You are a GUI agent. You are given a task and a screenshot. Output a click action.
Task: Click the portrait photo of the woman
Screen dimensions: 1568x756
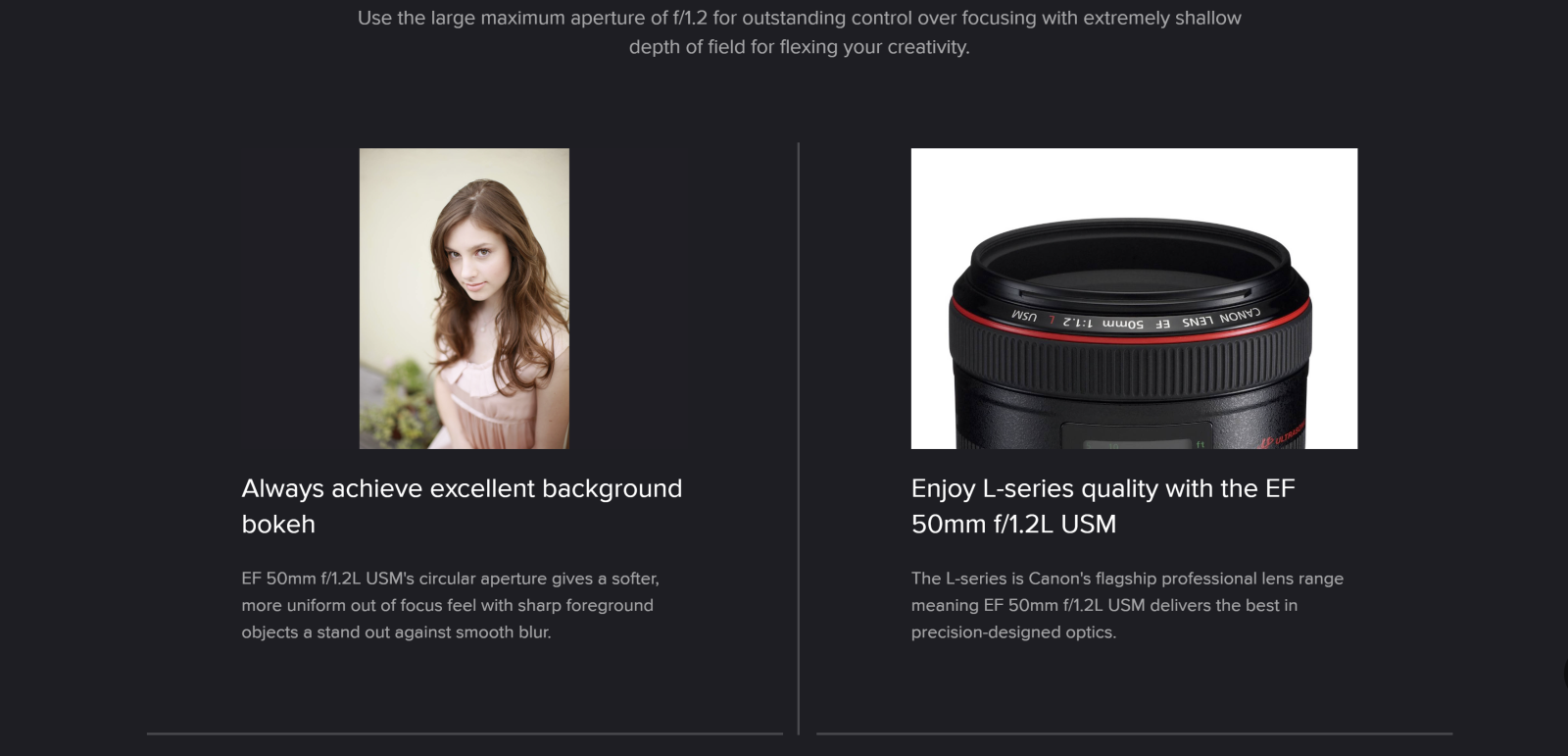[x=464, y=298]
